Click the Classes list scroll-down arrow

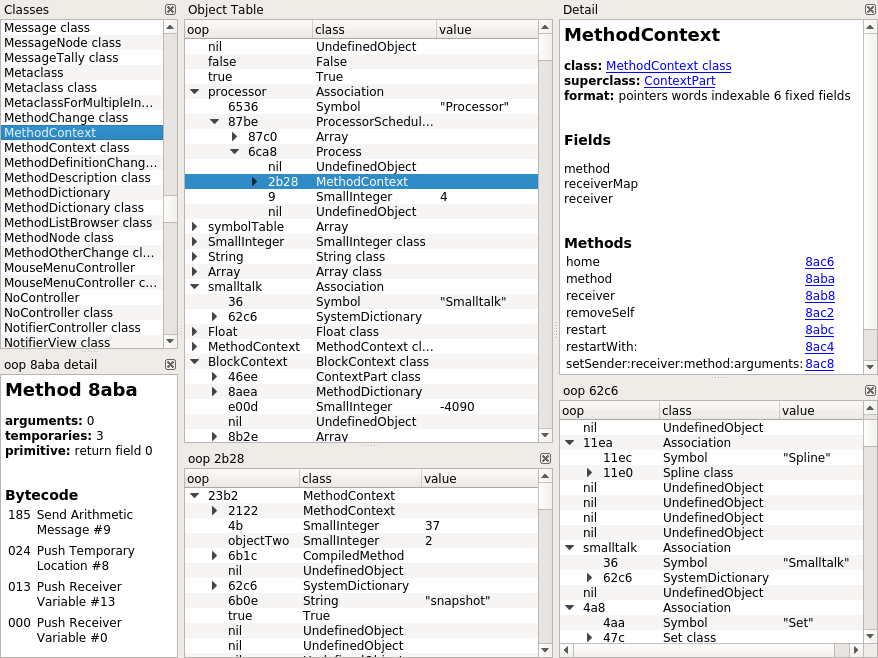pos(170,341)
